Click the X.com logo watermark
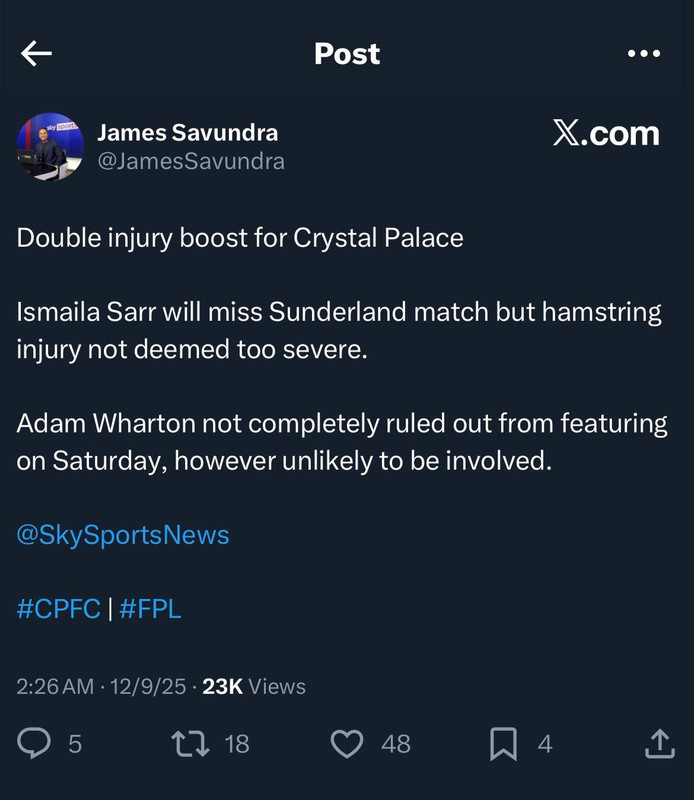Viewport: 694px width, 800px height. tap(606, 134)
